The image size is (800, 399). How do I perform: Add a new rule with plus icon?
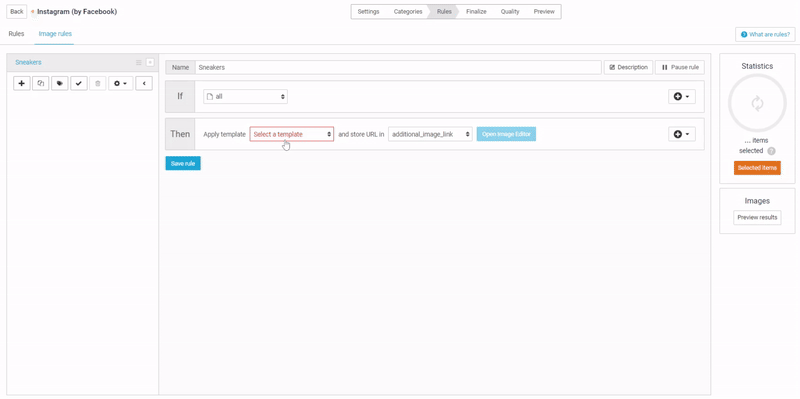(21, 83)
